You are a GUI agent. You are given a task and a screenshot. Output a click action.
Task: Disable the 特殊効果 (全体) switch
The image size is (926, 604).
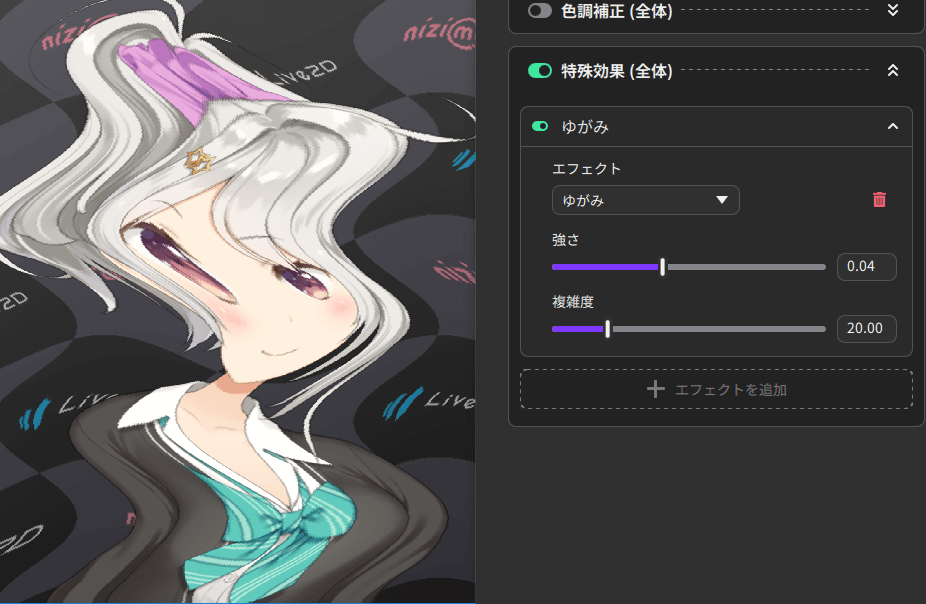click(540, 71)
